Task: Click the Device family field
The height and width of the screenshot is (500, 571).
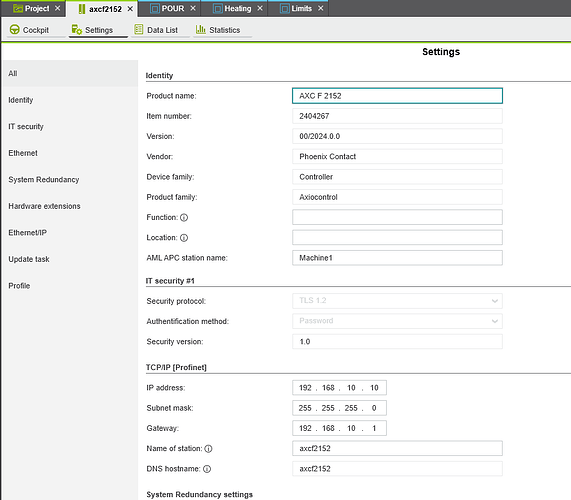Action: pyautogui.click(x=397, y=177)
